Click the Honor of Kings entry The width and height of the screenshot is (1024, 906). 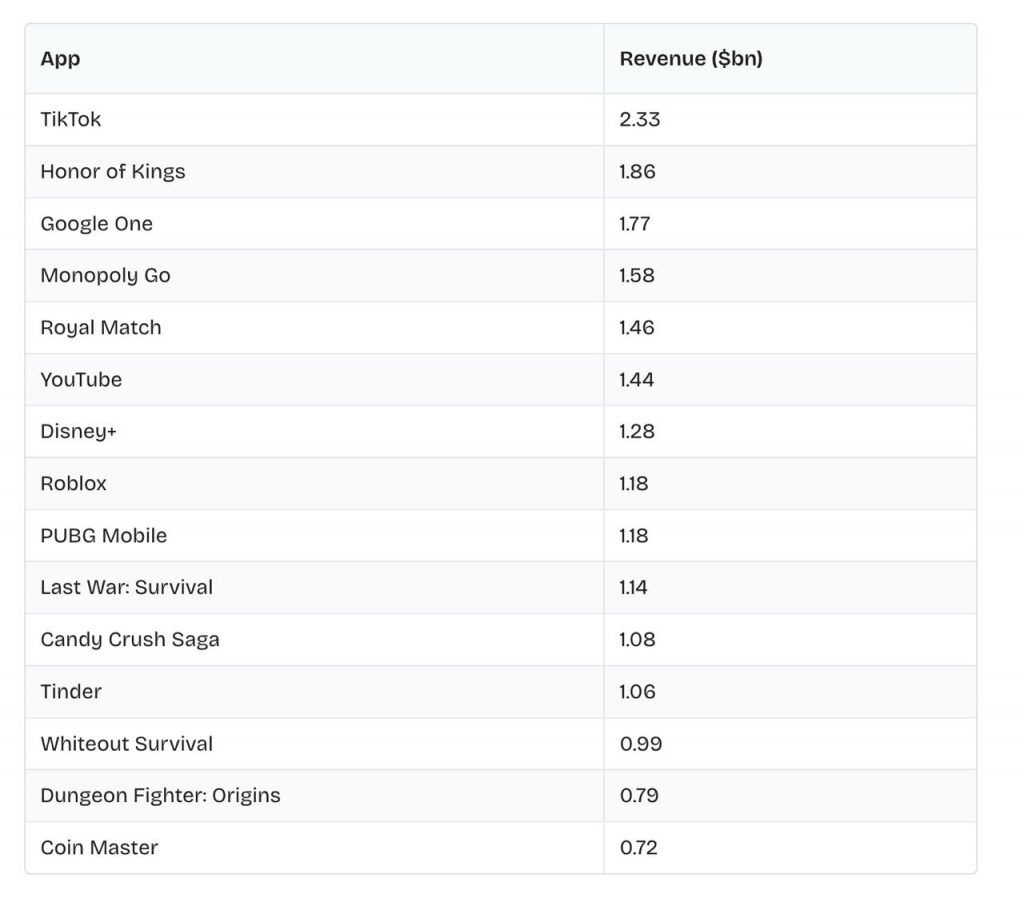[x=112, y=171]
